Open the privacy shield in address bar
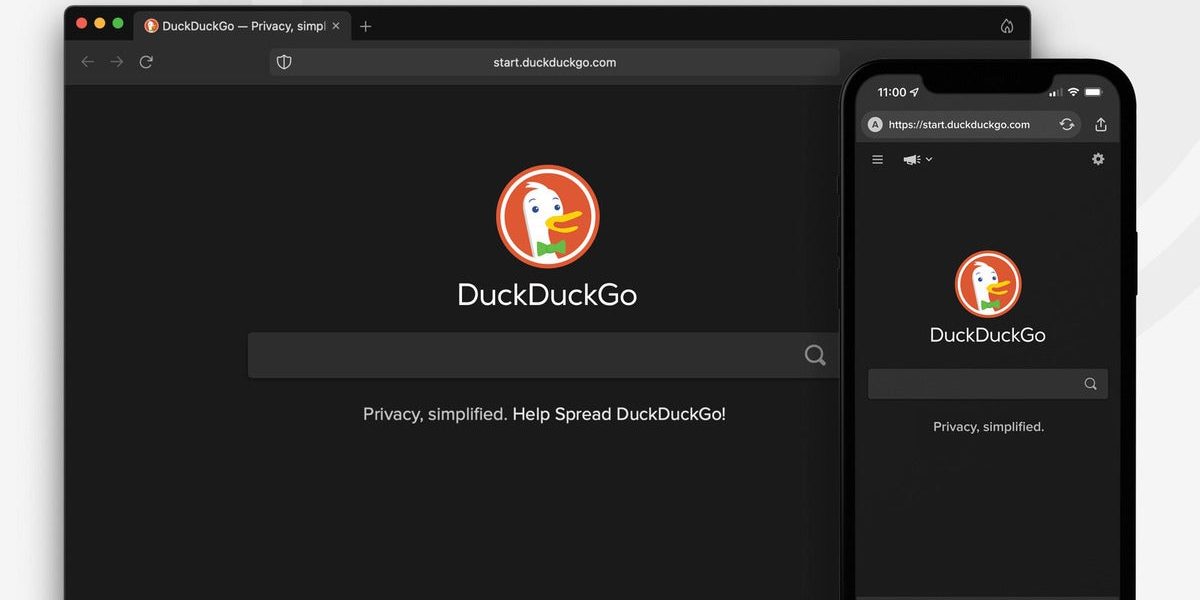This screenshot has width=1200, height=600. (x=284, y=62)
